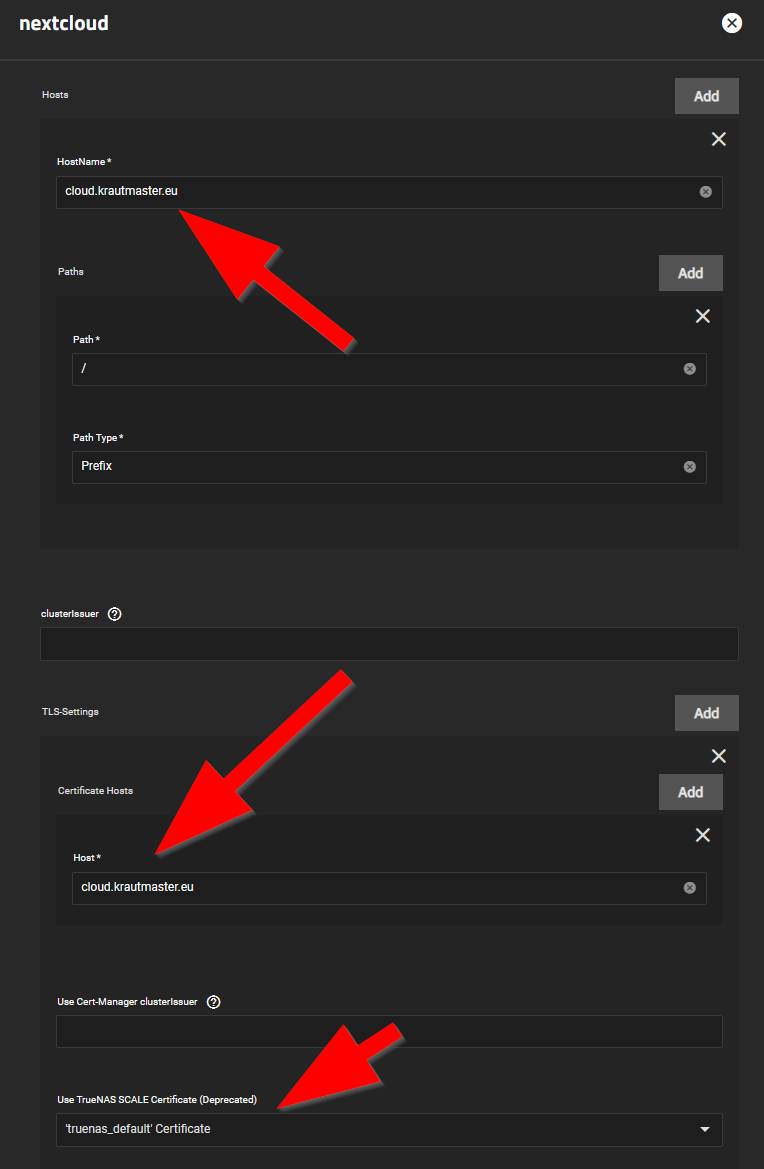Viewport: 764px width, 1169px height.
Task: Click the HostName label
Action: click(x=84, y=161)
